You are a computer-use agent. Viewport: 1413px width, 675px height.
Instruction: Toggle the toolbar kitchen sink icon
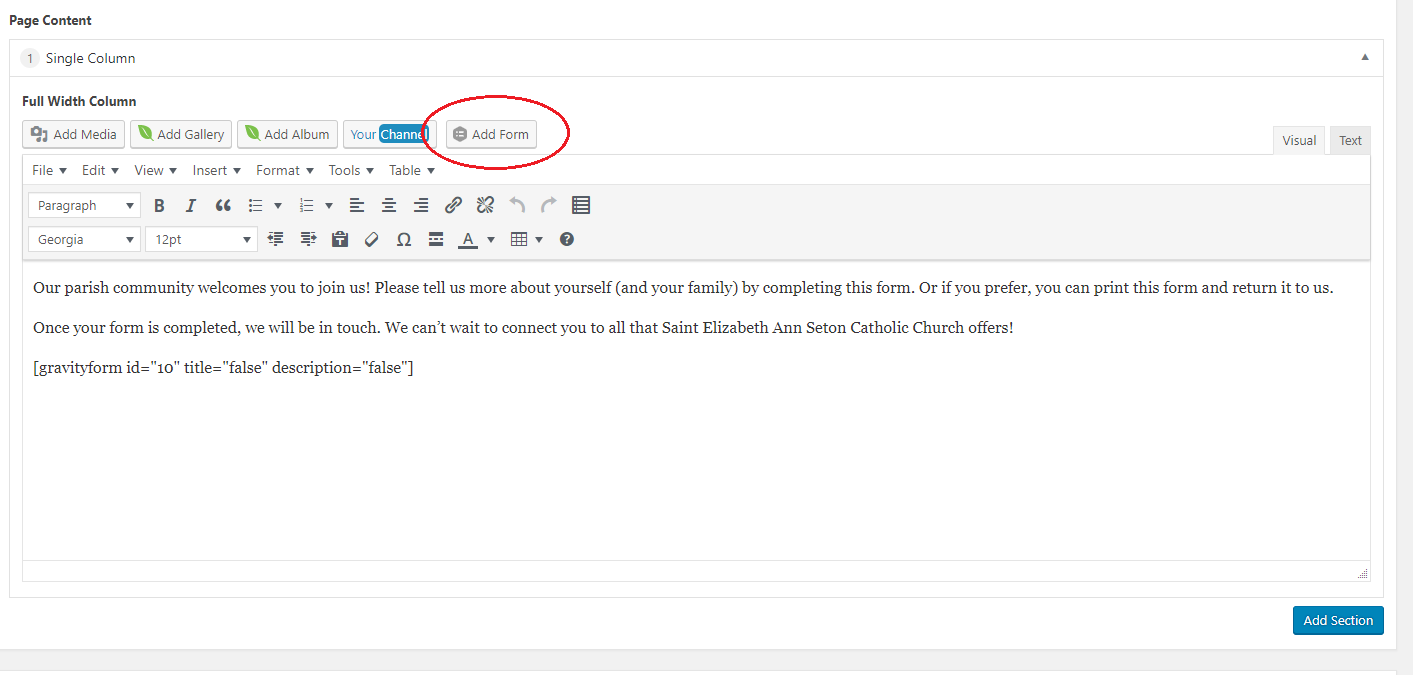click(581, 206)
